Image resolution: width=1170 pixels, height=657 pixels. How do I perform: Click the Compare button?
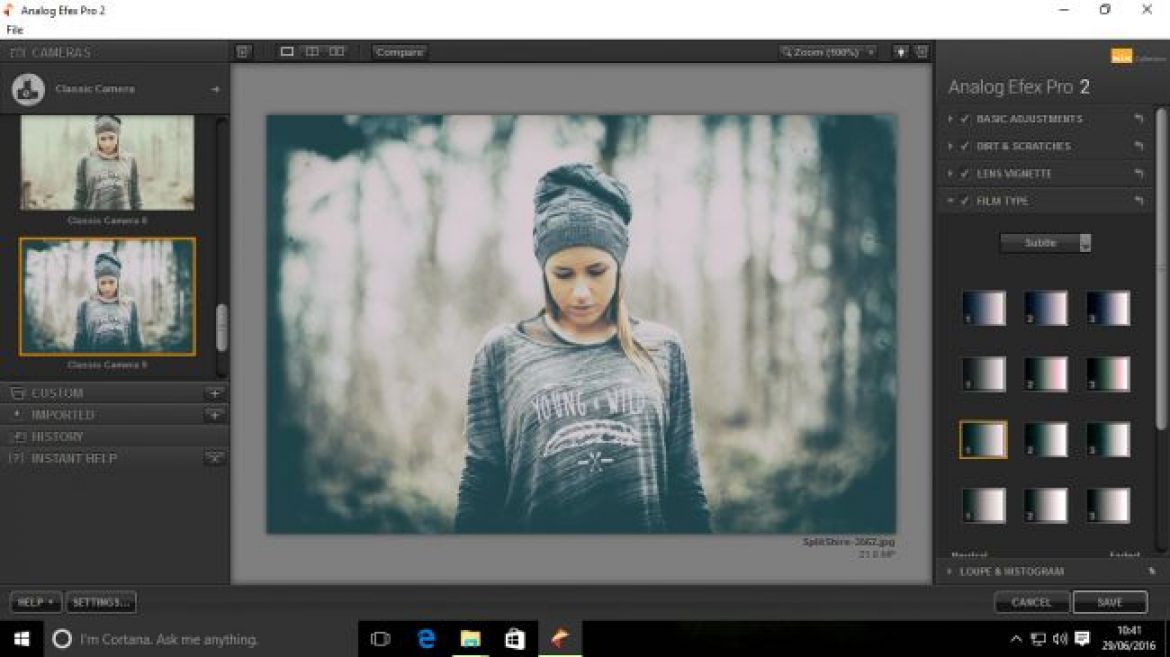click(398, 51)
